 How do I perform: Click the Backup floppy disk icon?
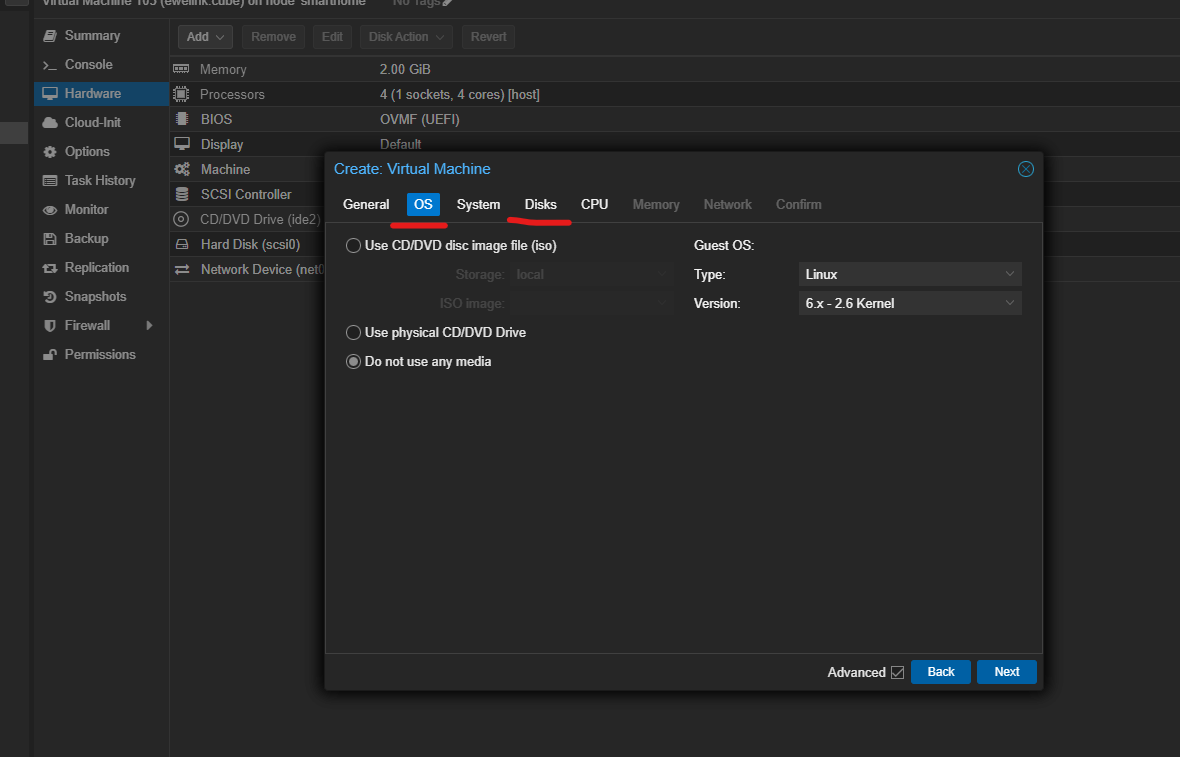pos(49,239)
